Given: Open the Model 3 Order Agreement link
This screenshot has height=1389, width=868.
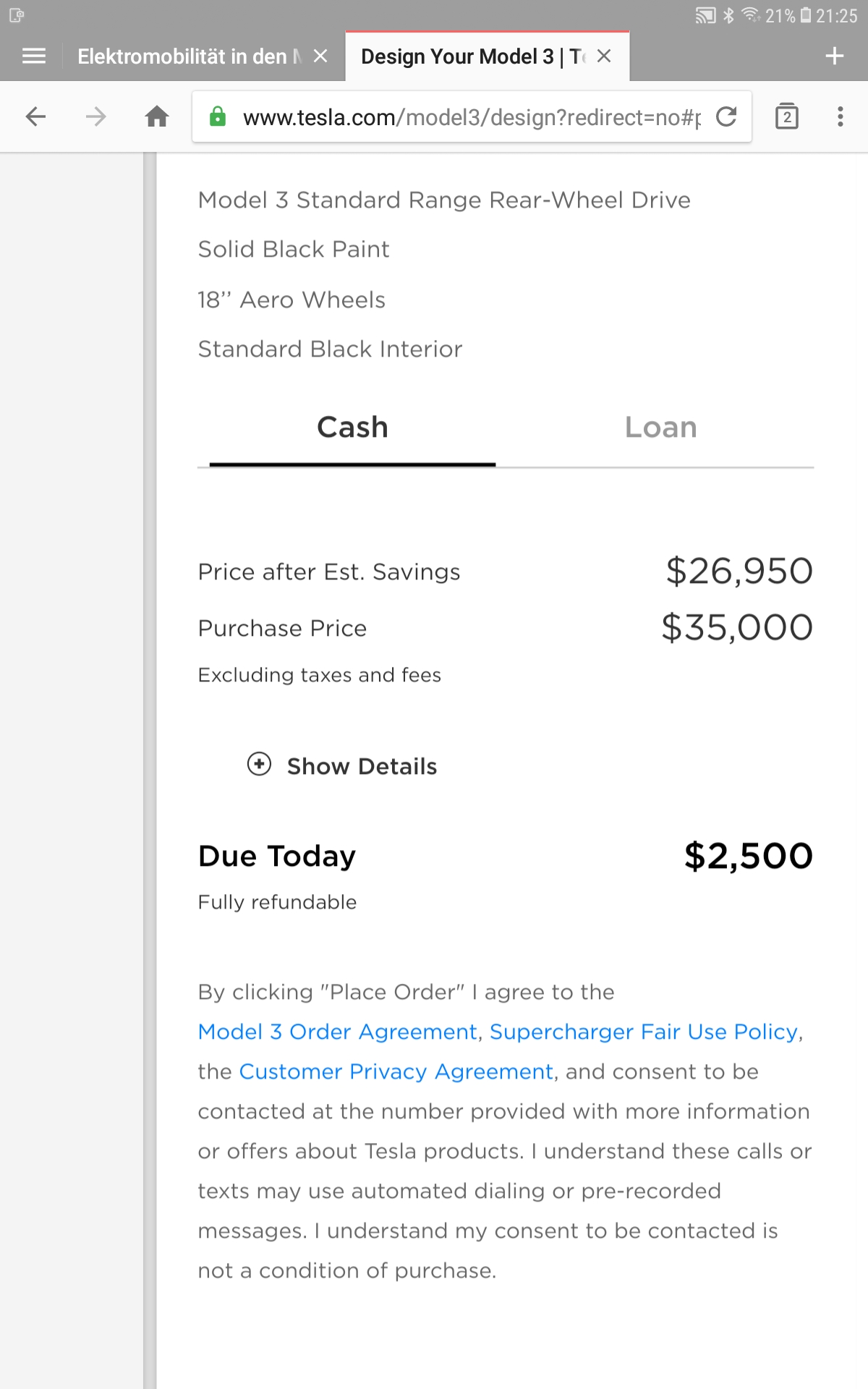Looking at the screenshot, I should pyautogui.click(x=338, y=1032).
